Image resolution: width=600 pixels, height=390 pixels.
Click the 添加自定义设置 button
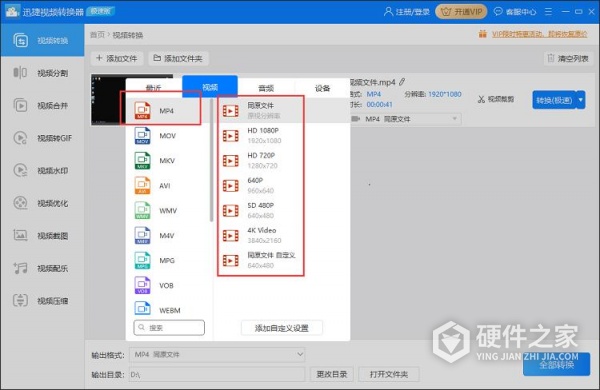coord(282,328)
